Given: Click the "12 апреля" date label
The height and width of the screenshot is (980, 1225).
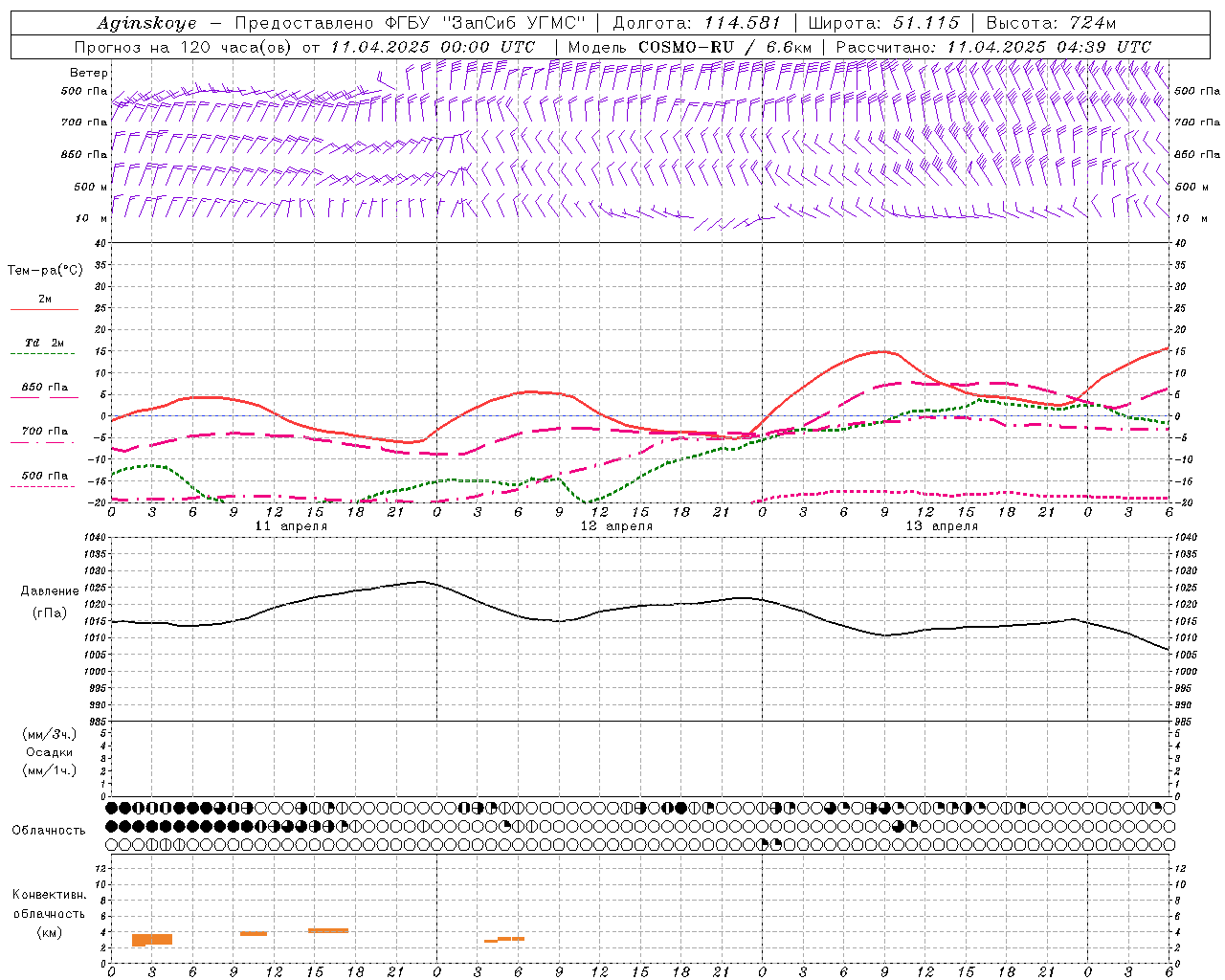Looking at the screenshot, I should coord(616,526).
